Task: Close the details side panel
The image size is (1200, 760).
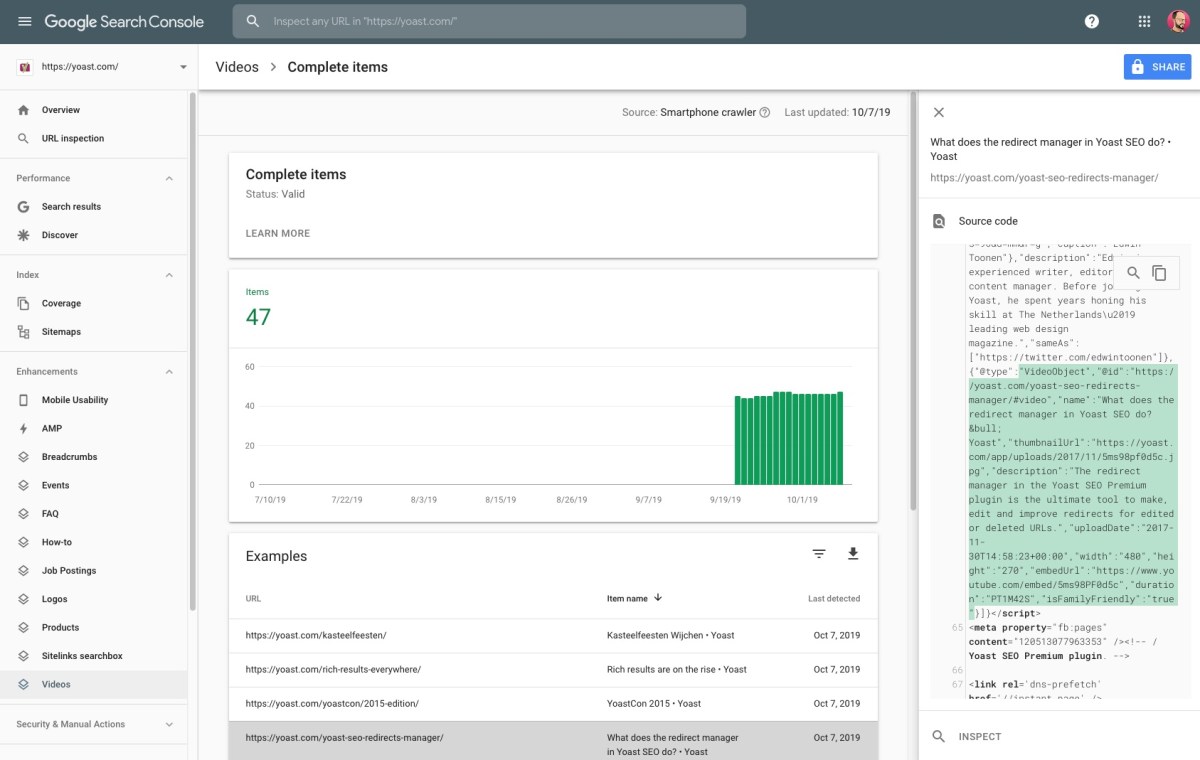Action: (938, 113)
